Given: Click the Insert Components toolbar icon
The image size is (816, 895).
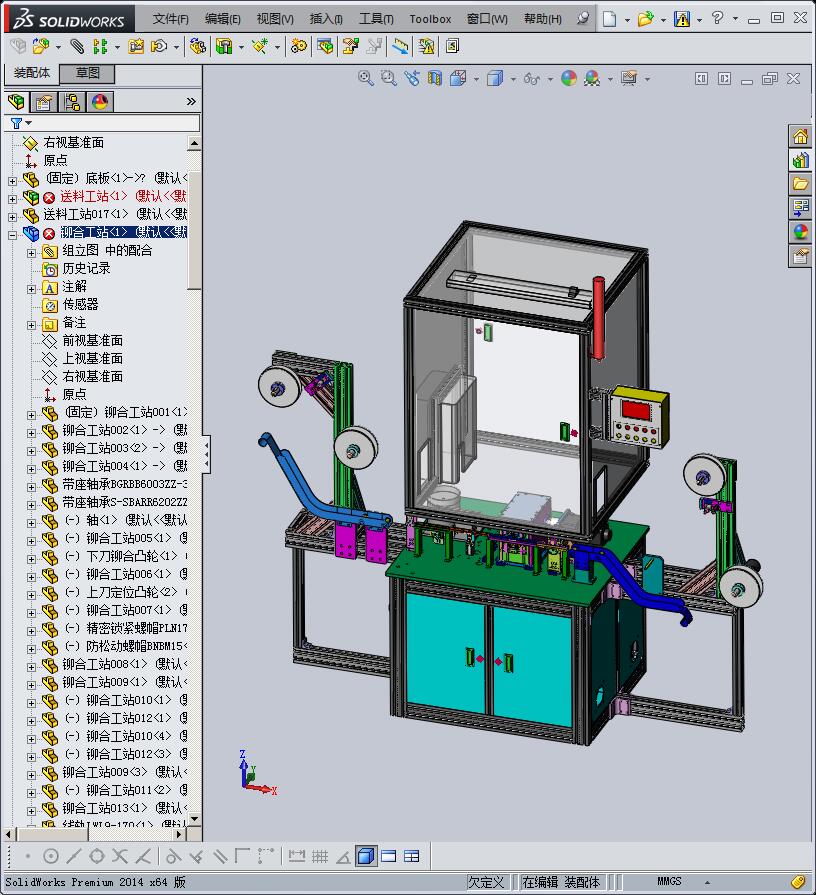Looking at the screenshot, I should [41, 46].
